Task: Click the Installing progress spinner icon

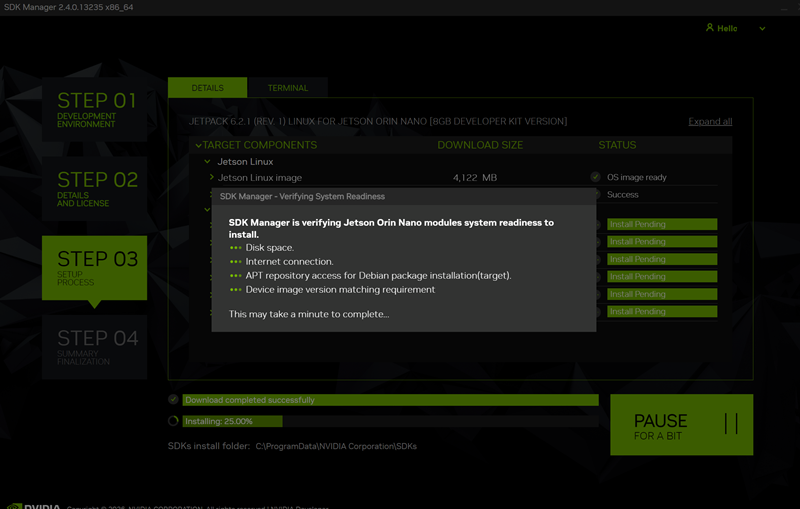Action: 174,421
